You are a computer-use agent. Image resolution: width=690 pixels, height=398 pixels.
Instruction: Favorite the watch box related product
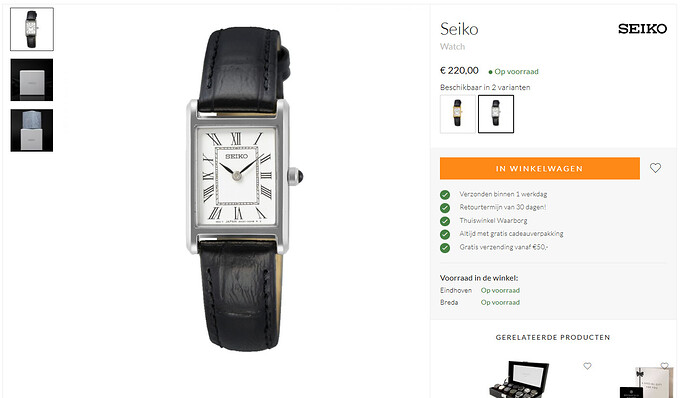tap(587, 366)
